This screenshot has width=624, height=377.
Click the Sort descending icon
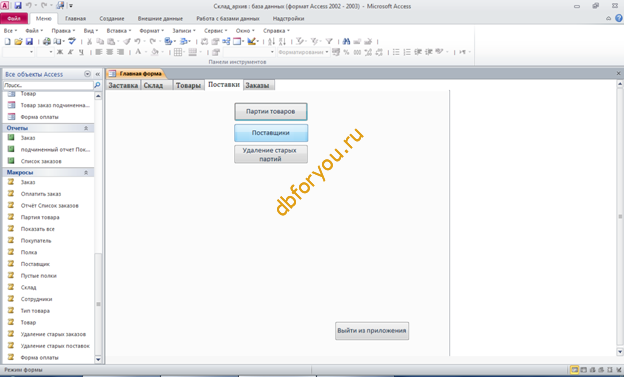coord(283,41)
